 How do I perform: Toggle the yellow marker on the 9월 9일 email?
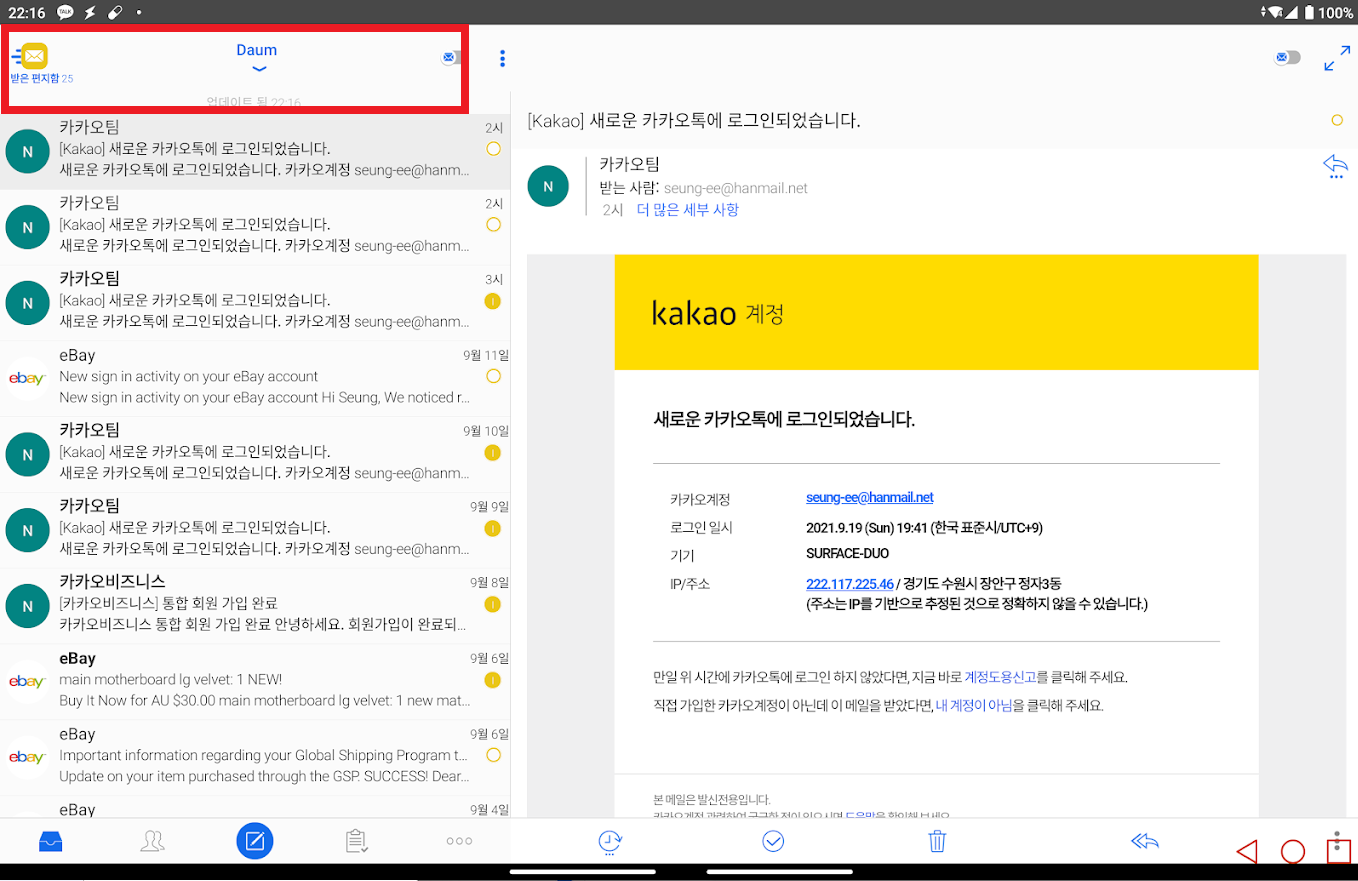(x=492, y=529)
